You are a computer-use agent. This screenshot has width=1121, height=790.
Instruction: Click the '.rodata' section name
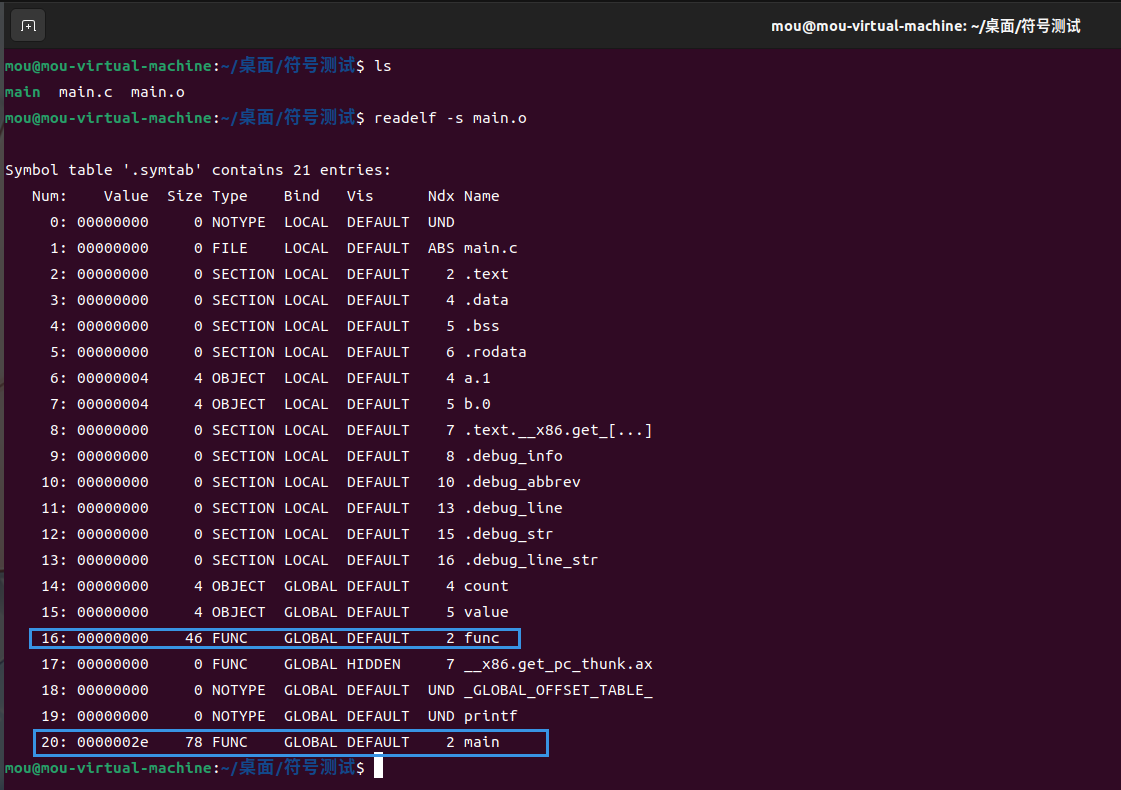(495, 352)
